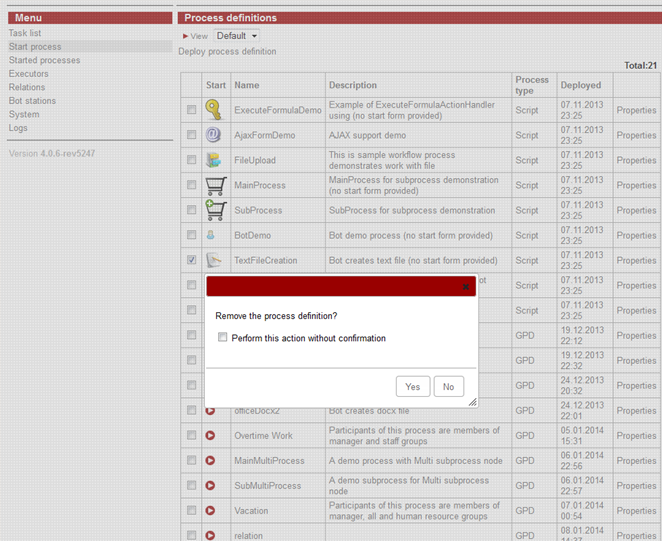Click the dialog resize grip corner
Image resolution: width=662 pixels, height=541 pixels.
tap(473, 402)
